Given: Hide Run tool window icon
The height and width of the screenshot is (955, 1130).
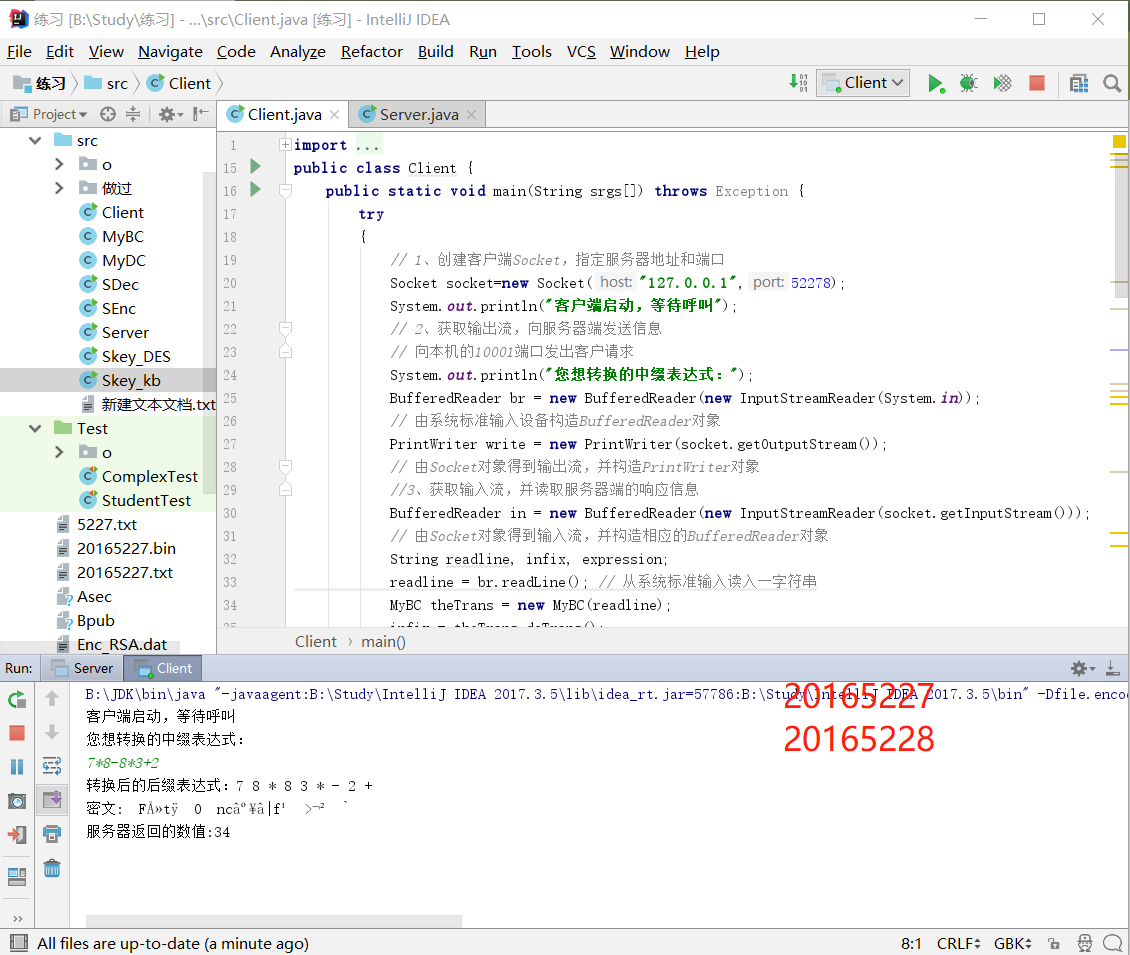Looking at the screenshot, I should click(1113, 668).
